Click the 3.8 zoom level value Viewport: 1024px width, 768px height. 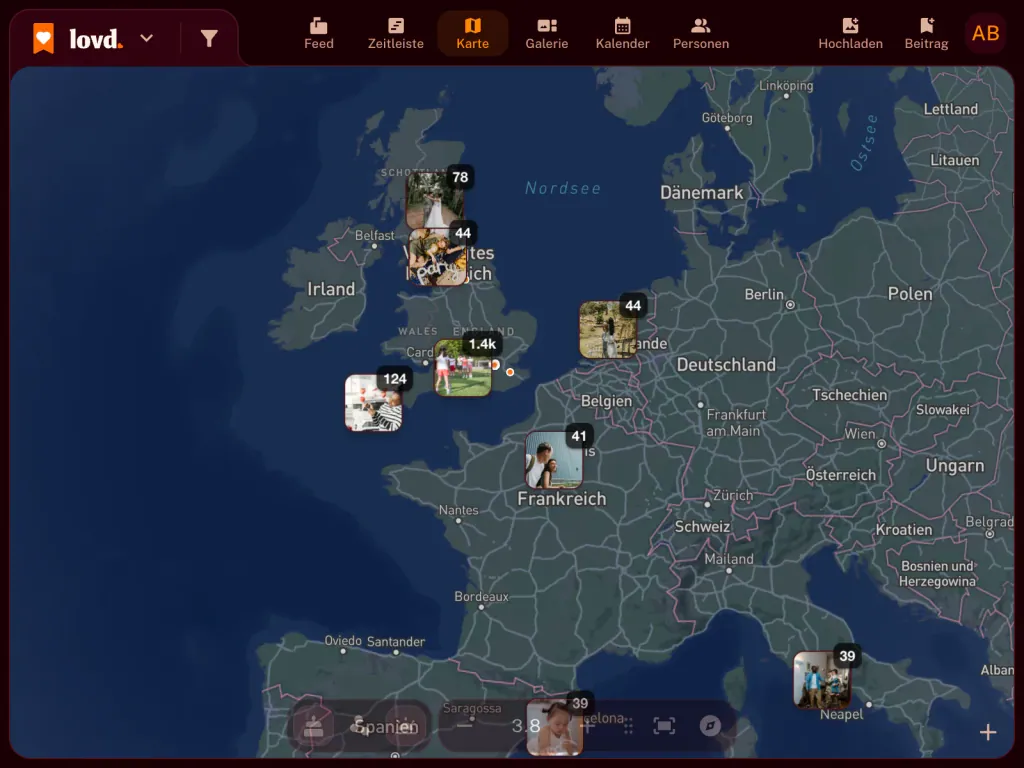point(526,726)
